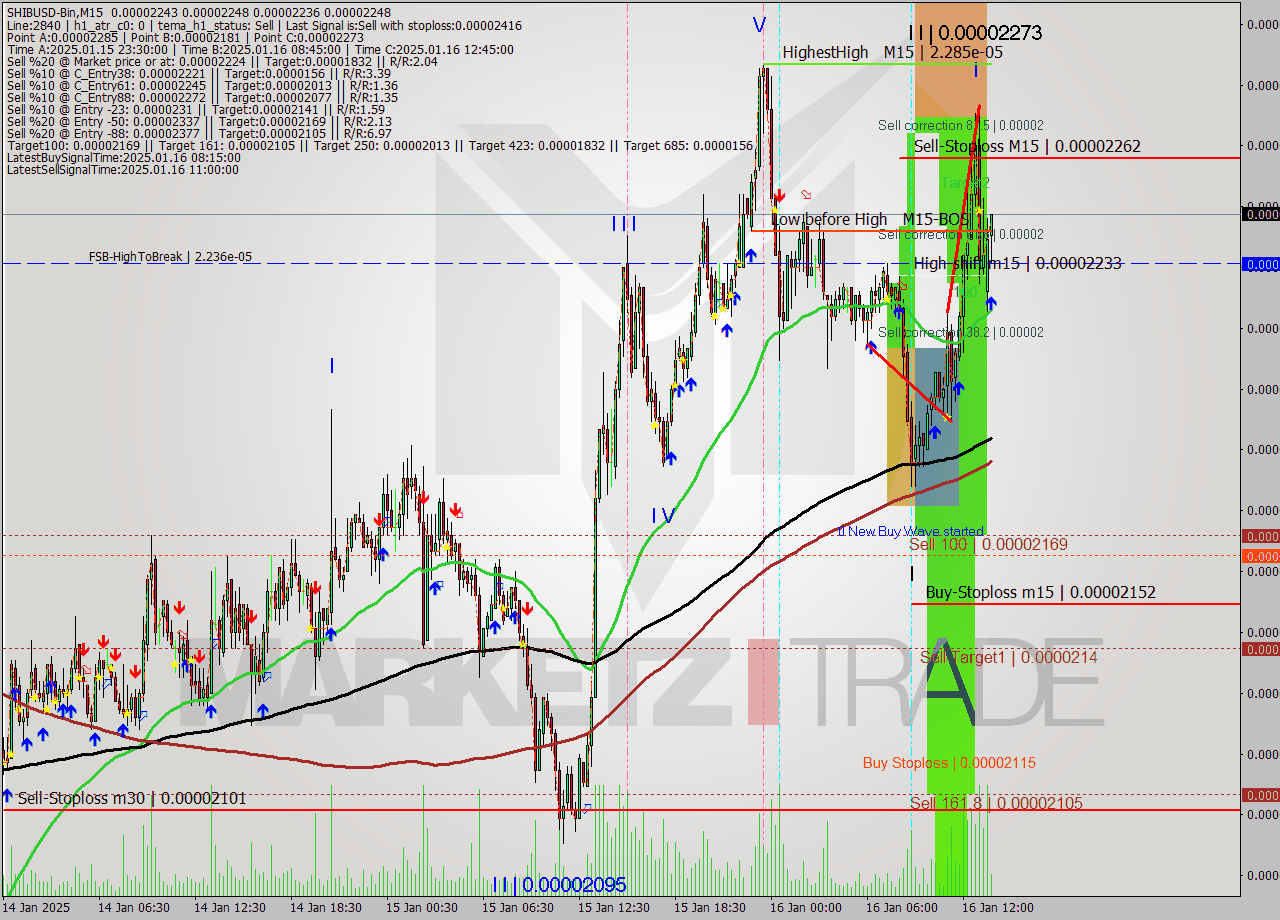The image size is (1280, 920).
Task: Select the 'Sell %20 @ Entry -50' line
Action: (199, 121)
